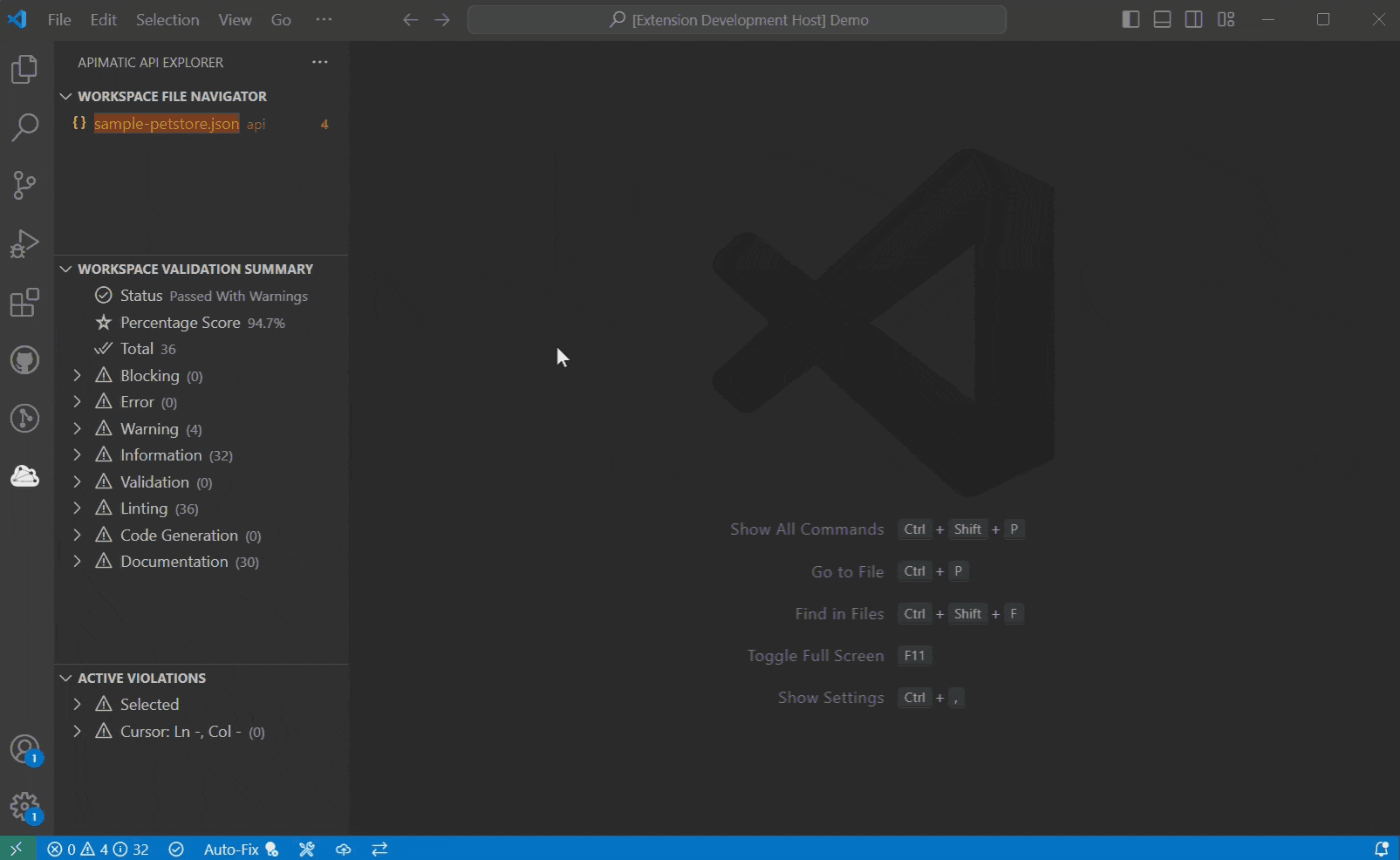This screenshot has height=860, width=1400.
Task: Open the Source Control view
Action: click(24, 185)
